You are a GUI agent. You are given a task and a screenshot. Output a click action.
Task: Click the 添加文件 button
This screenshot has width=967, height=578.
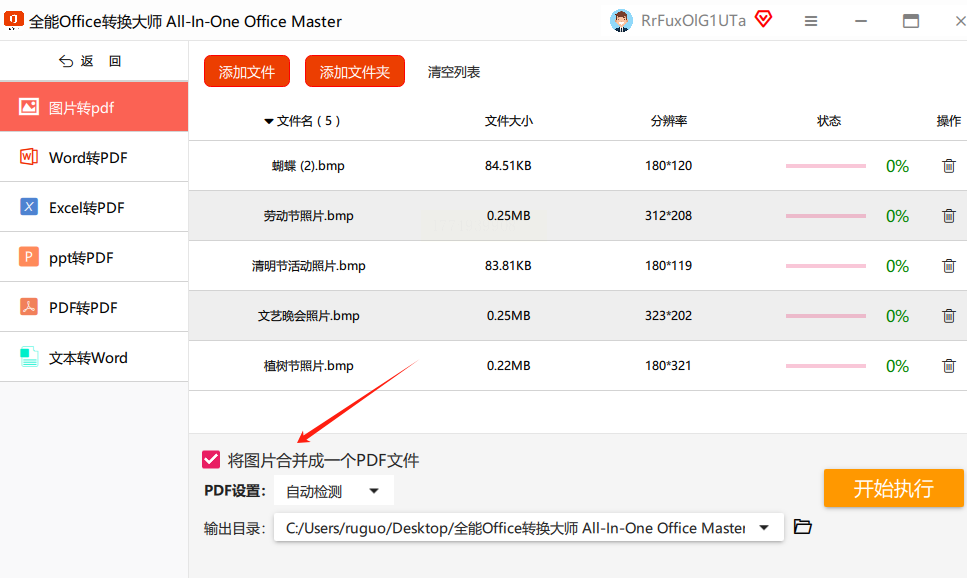pyautogui.click(x=247, y=72)
